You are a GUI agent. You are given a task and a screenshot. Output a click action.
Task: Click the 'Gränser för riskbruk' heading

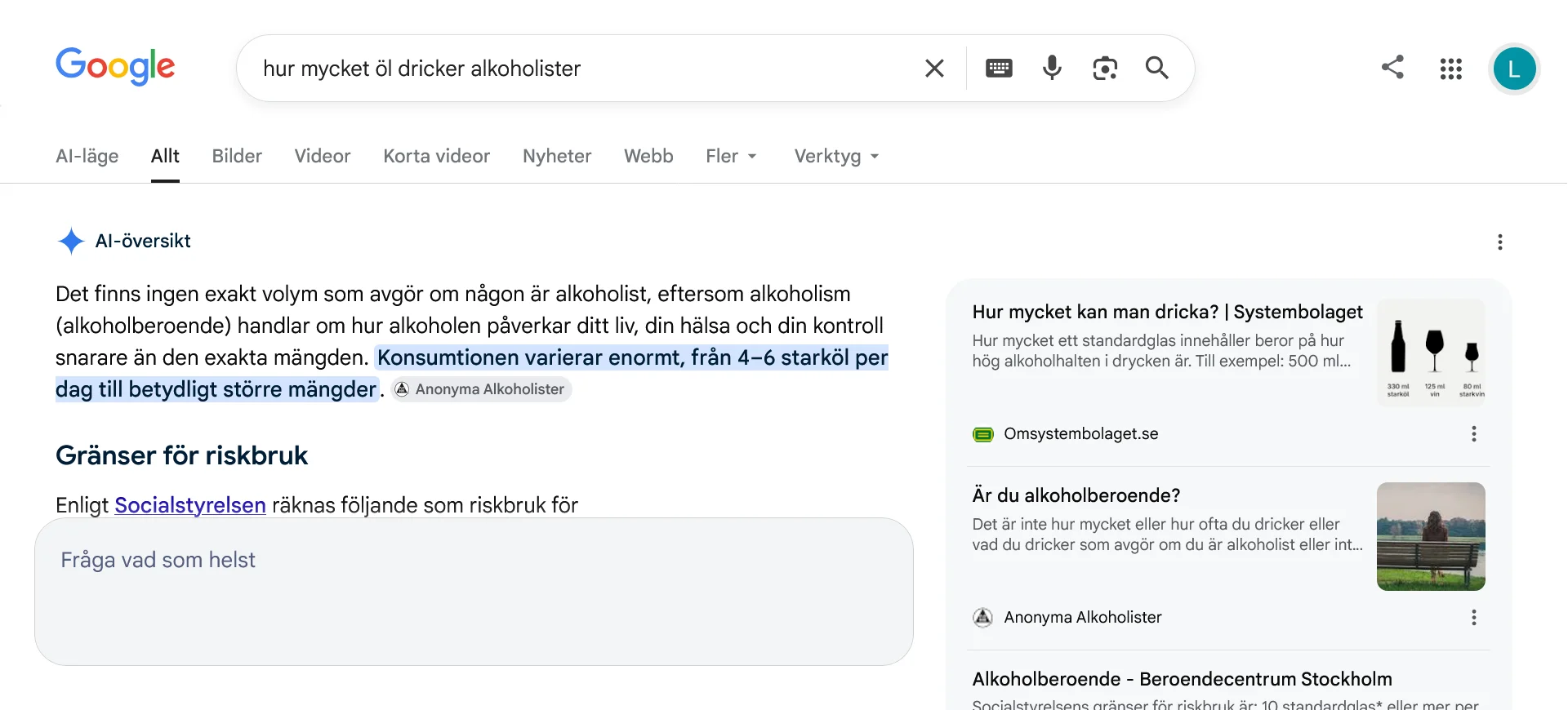click(x=181, y=455)
